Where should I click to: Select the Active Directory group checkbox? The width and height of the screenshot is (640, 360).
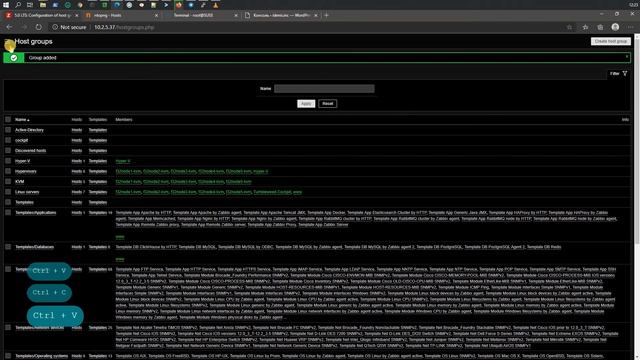tap(8, 130)
